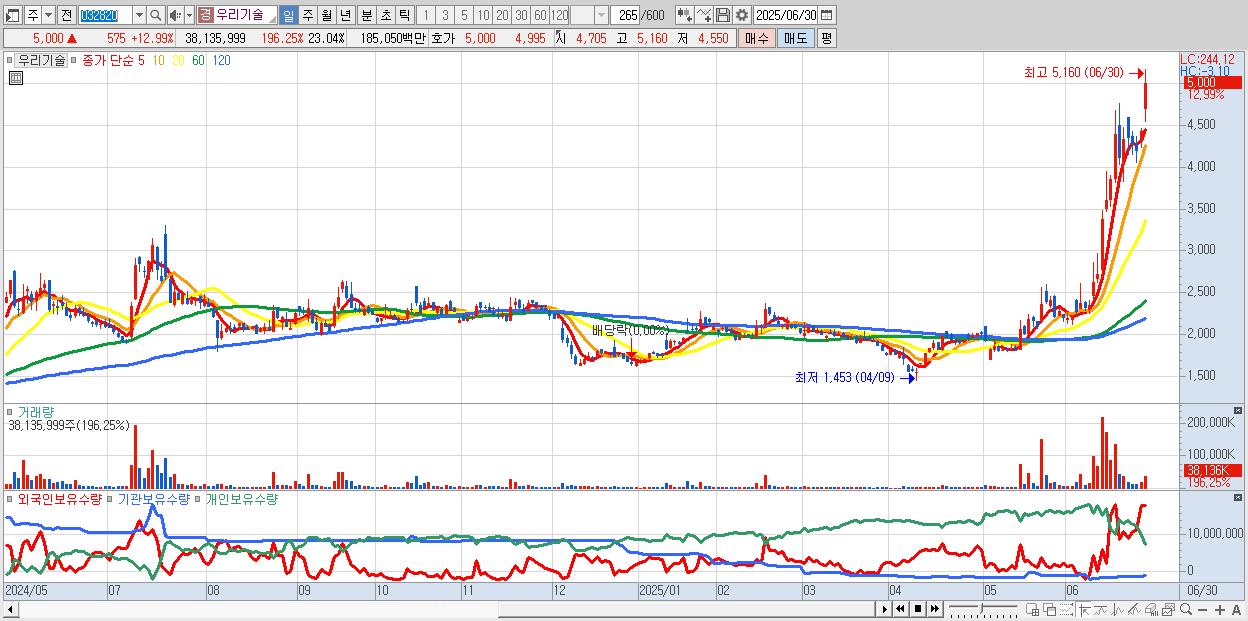Fast-forward the chart replay
The height and width of the screenshot is (621, 1248).
pos(934,609)
